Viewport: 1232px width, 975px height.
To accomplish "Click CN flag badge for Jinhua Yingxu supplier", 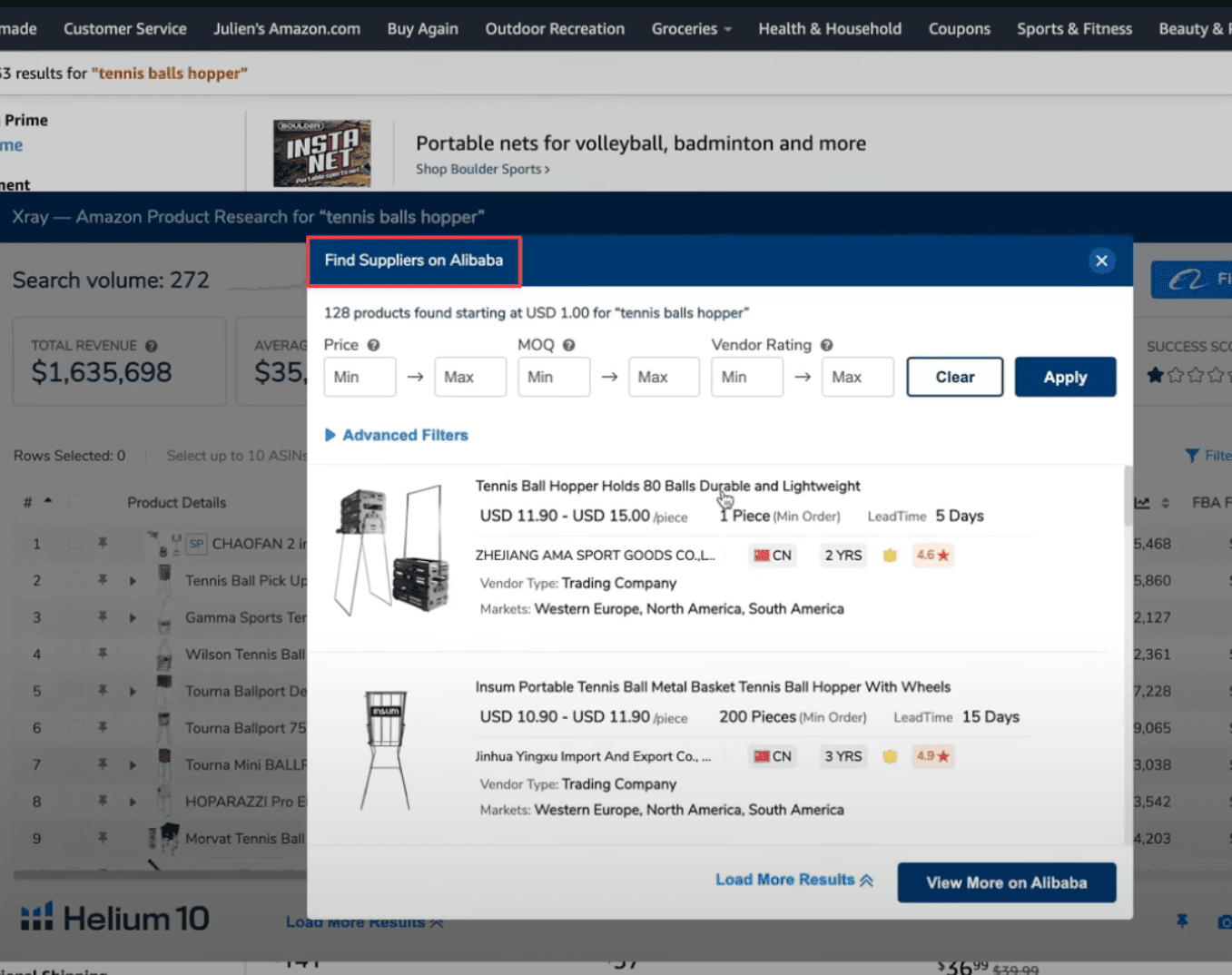I will (773, 756).
